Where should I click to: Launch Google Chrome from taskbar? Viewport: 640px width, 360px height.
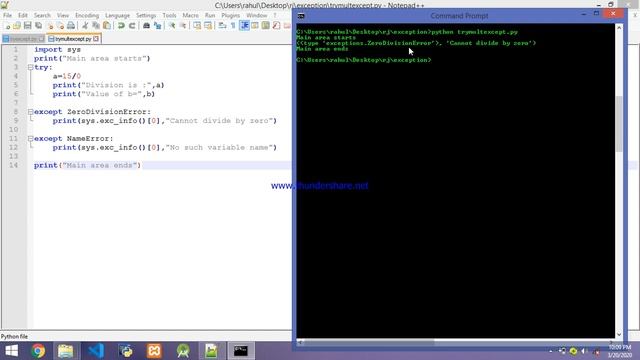click(x=38, y=351)
